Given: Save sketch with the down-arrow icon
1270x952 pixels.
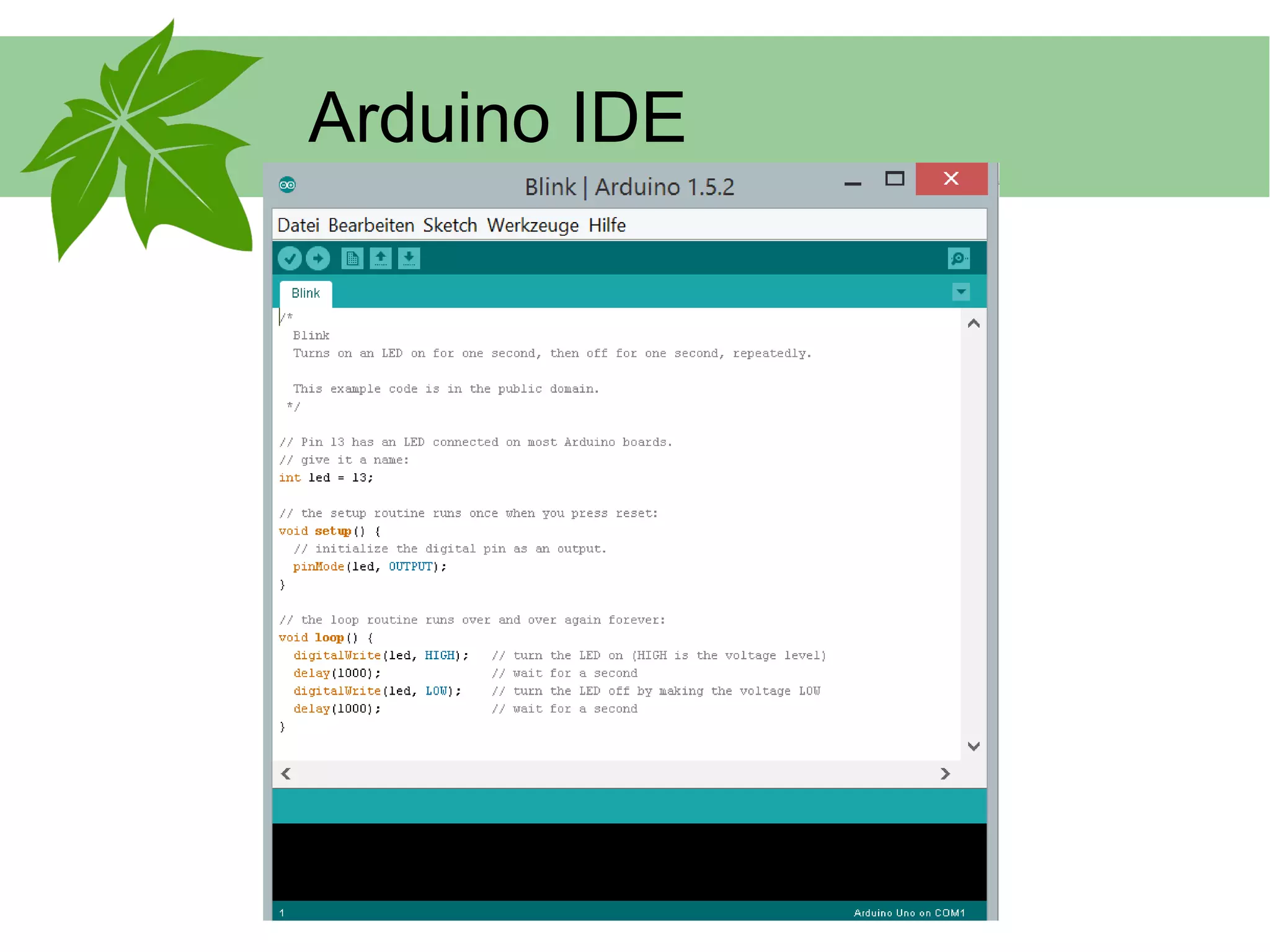Looking at the screenshot, I should click(x=409, y=258).
